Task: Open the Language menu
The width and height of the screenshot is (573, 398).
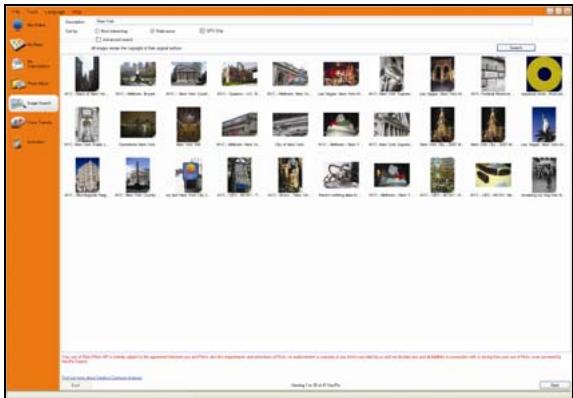Action: (55, 12)
